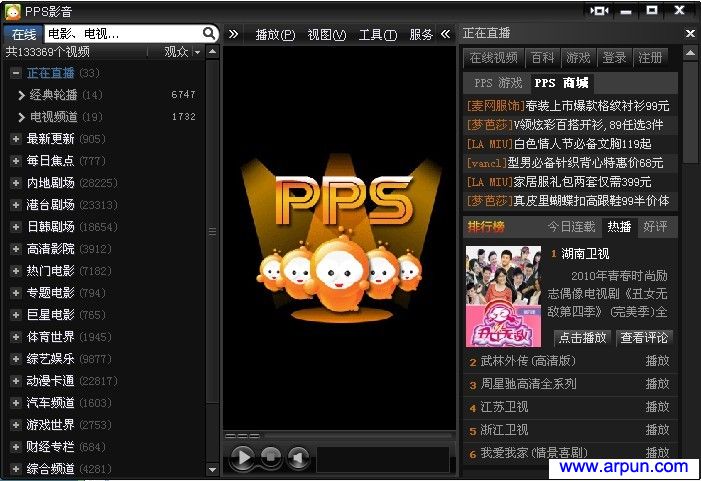701x481 pixels.
Task: Expand the 巨星电影 plus icon
Action: (x=16, y=315)
